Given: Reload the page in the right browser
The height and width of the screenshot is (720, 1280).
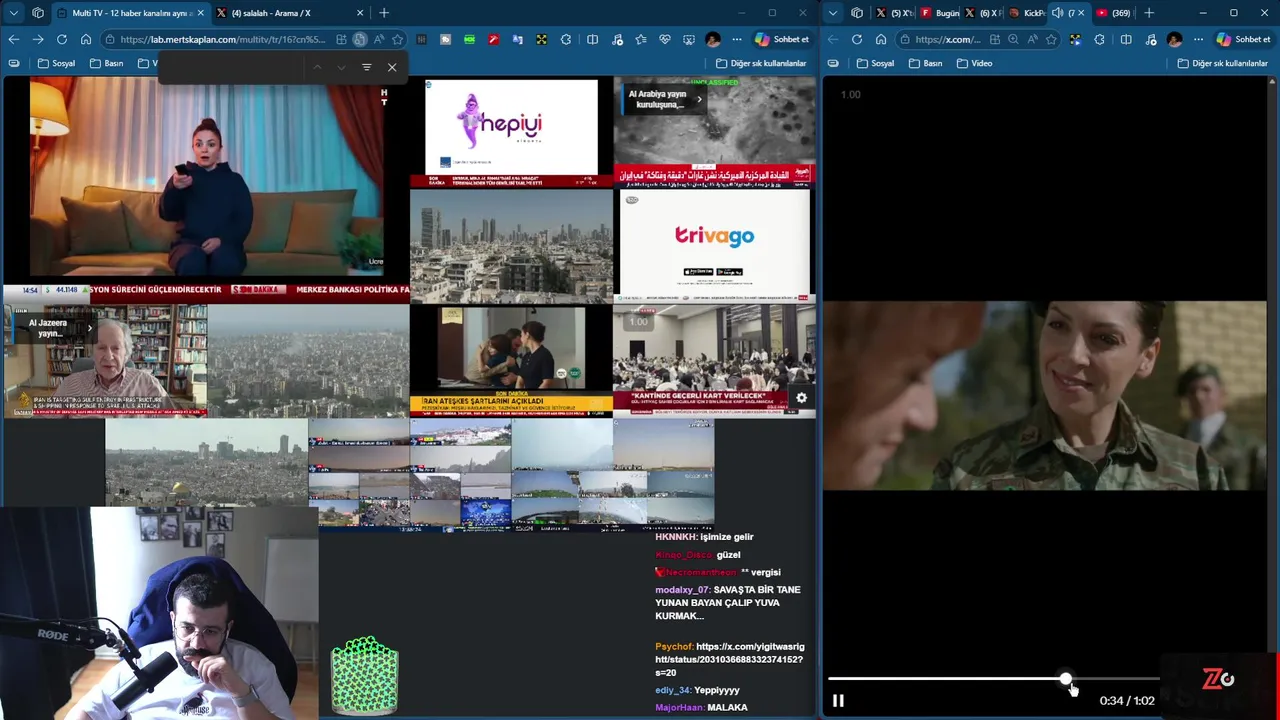Looking at the screenshot, I should pos(857,39).
